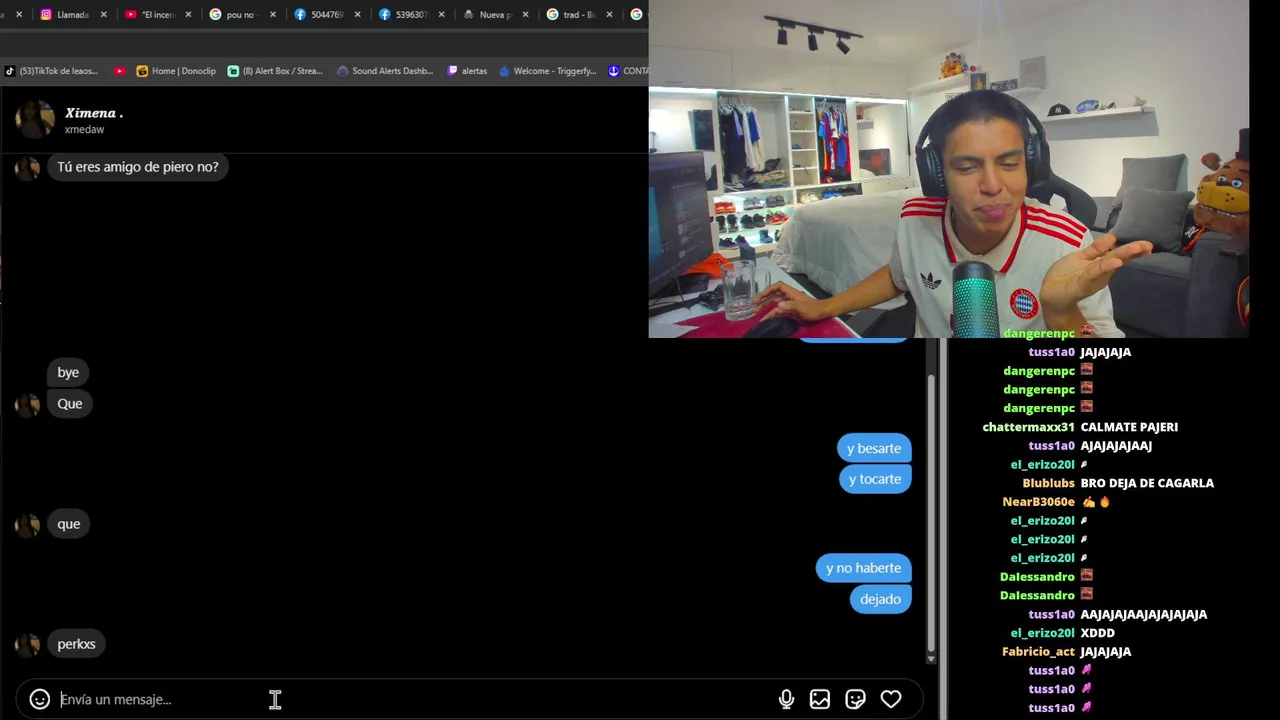Open the sticker/GIF picker icon
The height and width of the screenshot is (720, 1280).
[x=855, y=699]
